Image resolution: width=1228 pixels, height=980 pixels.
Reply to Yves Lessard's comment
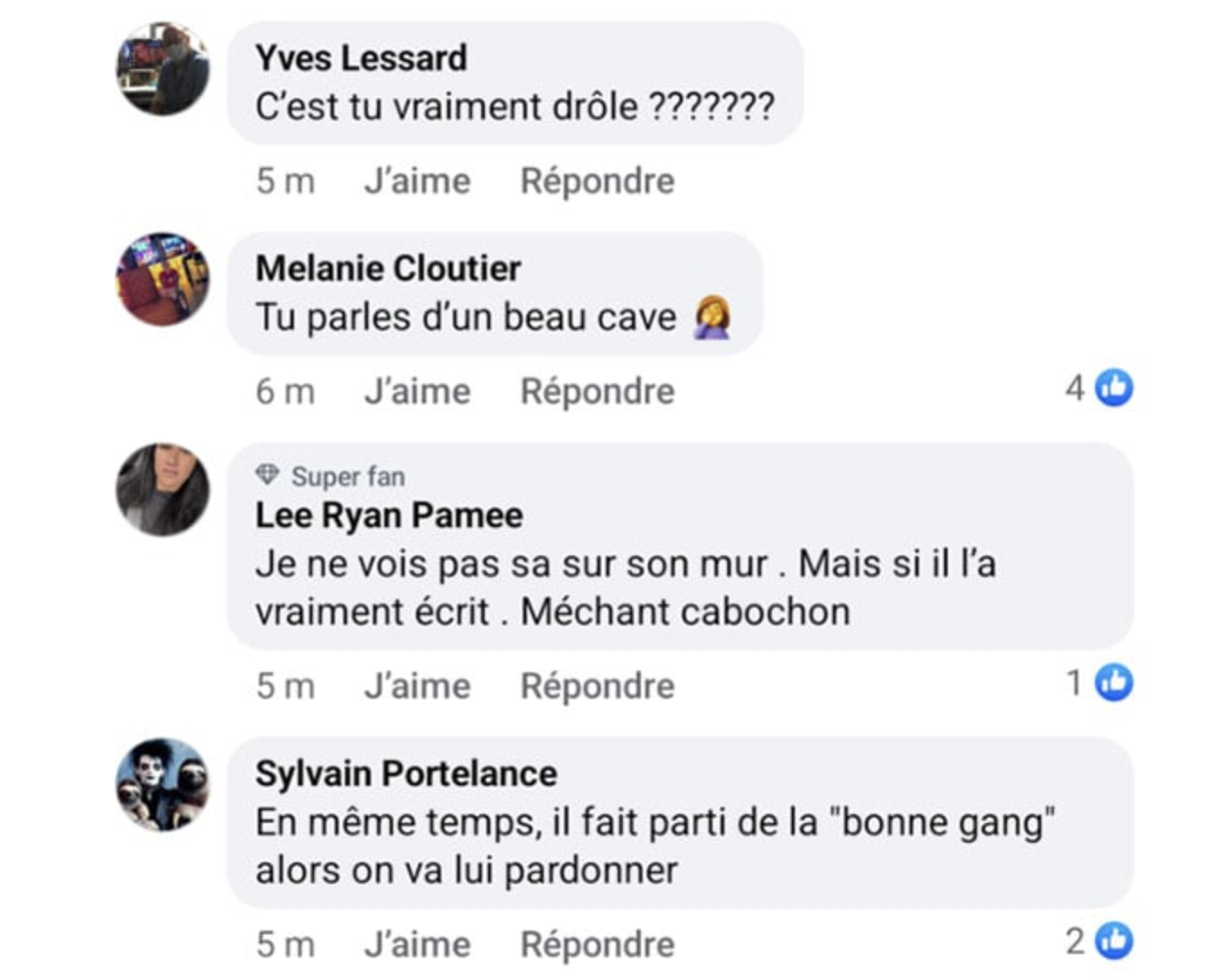[597, 181]
